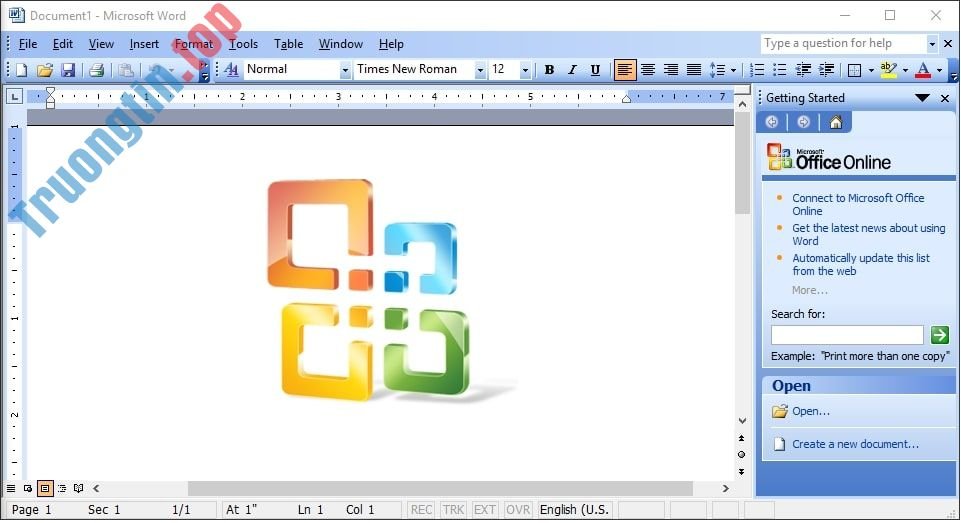Switch to Outline view
Screen dimensions: 961x523
[61, 489]
